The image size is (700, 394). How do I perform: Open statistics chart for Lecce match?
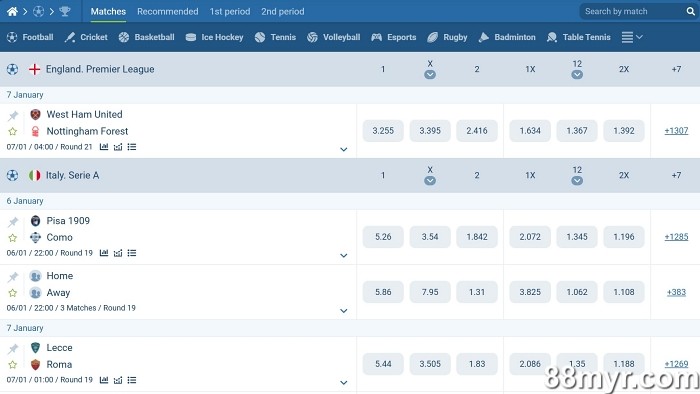(x=104, y=380)
